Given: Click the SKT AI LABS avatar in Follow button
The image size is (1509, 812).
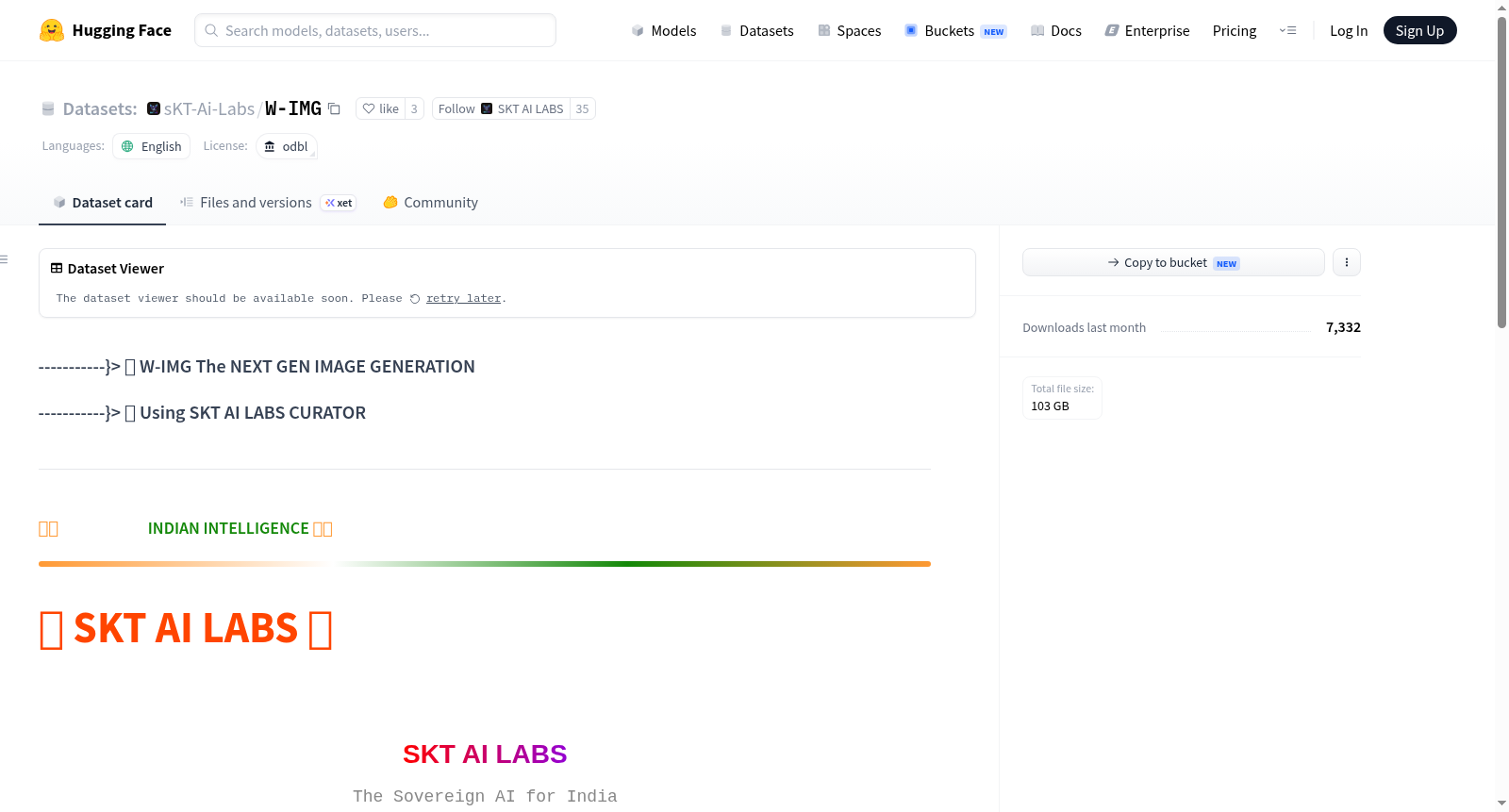Looking at the screenshot, I should coord(487,108).
